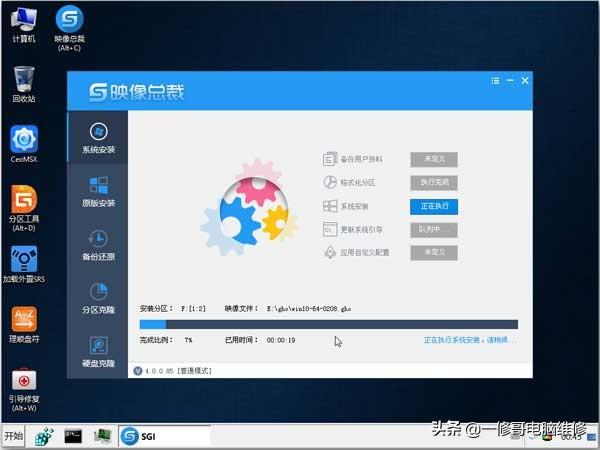Click version text 4.0.0.85 [普通模式]
600x450 pixels.
coord(178,371)
